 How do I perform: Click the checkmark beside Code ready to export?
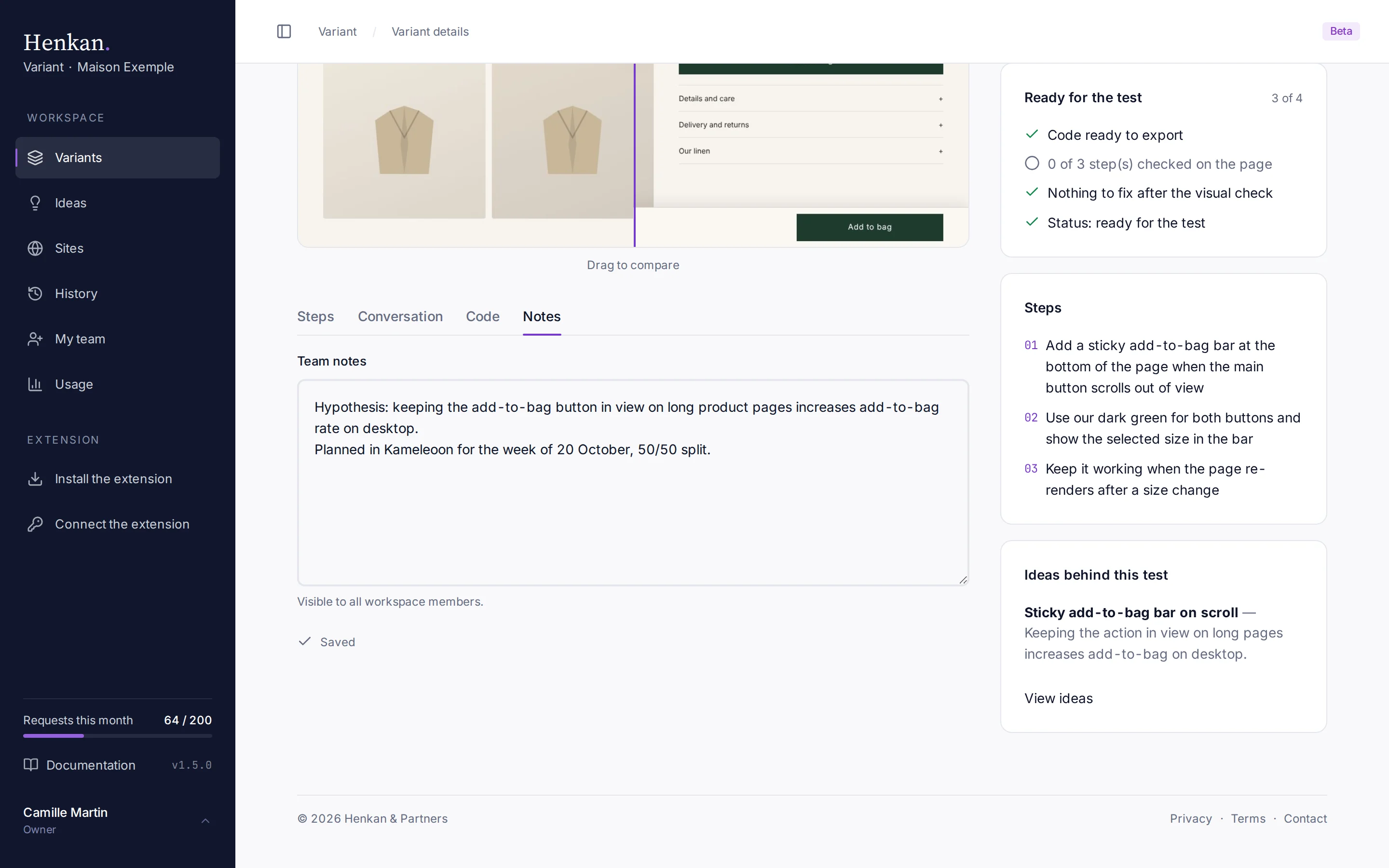[x=1032, y=135]
